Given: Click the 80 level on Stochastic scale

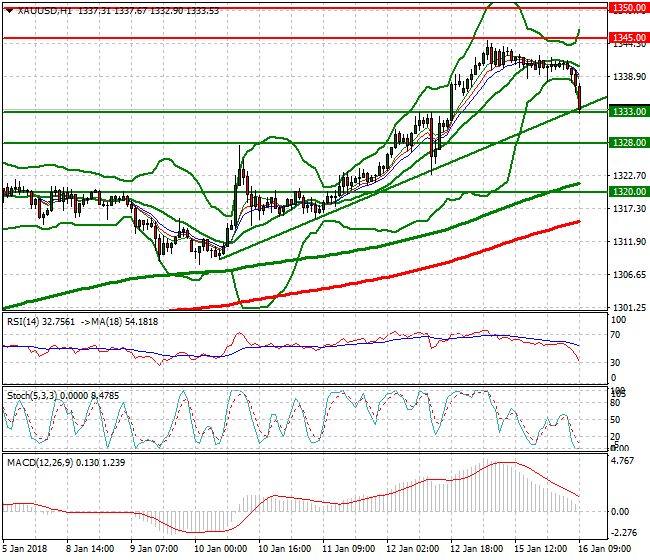Looking at the screenshot, I should 616,402.
